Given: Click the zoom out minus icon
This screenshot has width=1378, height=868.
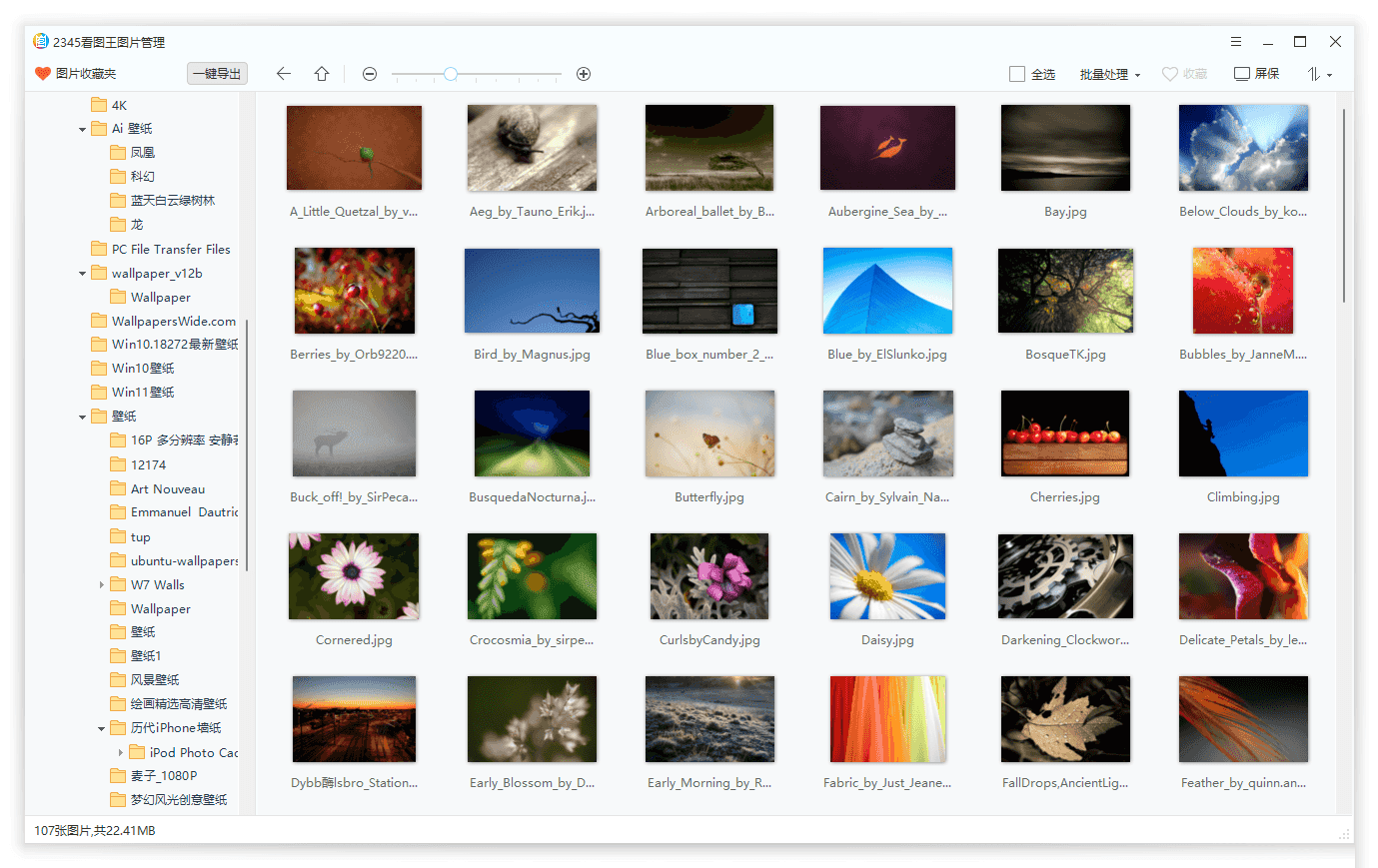Looking at the screenshot, I should pos(370,74).
